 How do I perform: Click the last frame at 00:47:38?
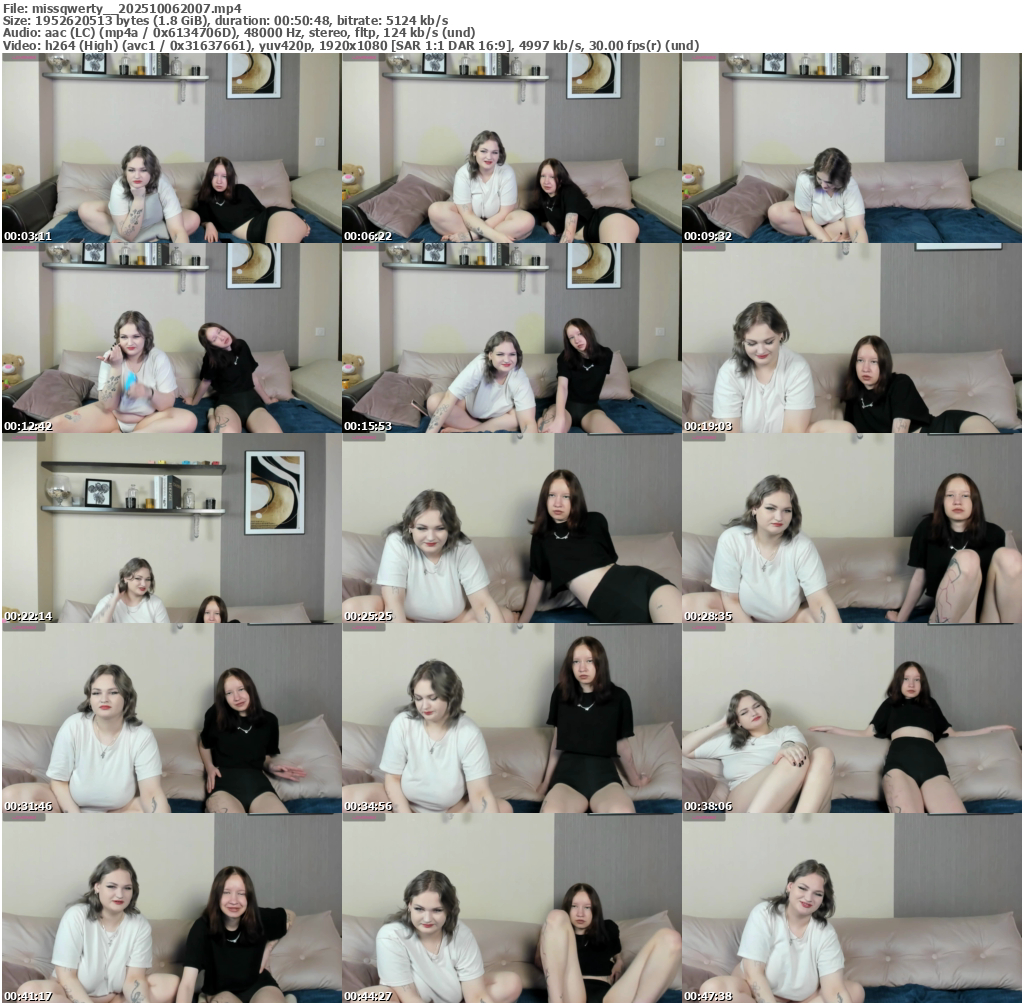851,908
